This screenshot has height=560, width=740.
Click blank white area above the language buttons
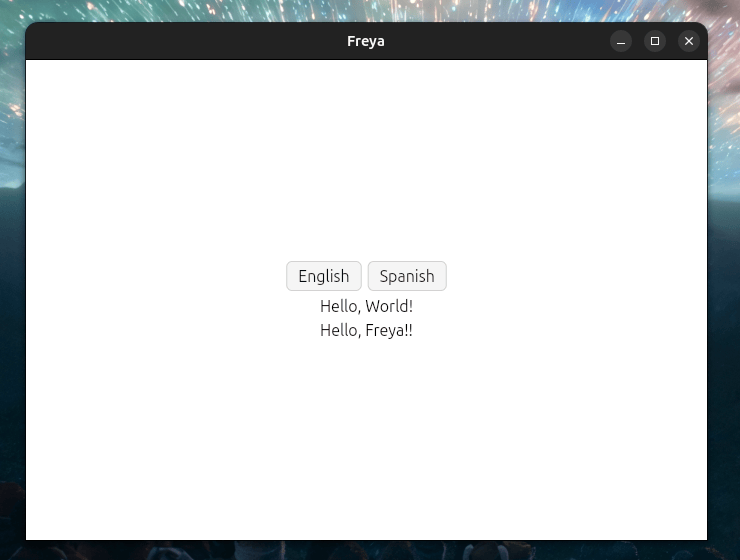coord(366,160)
